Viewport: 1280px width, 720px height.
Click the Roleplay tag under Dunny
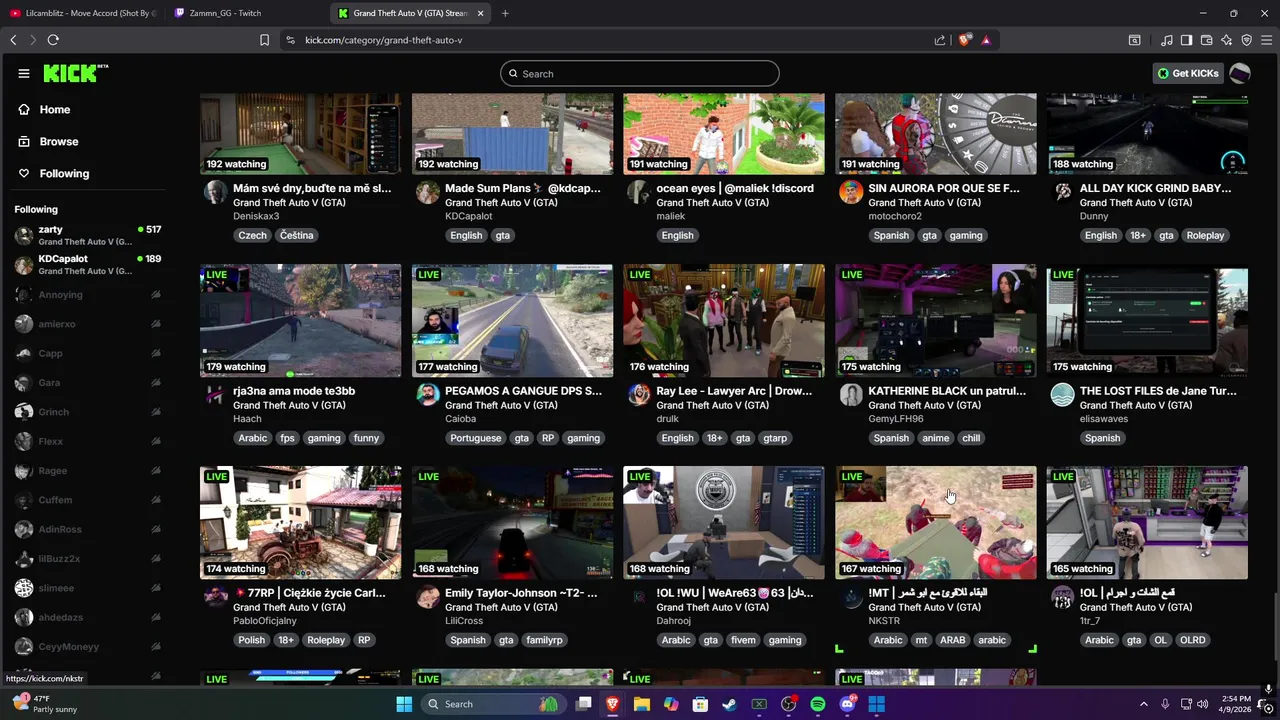click(x=1205, y=235)
